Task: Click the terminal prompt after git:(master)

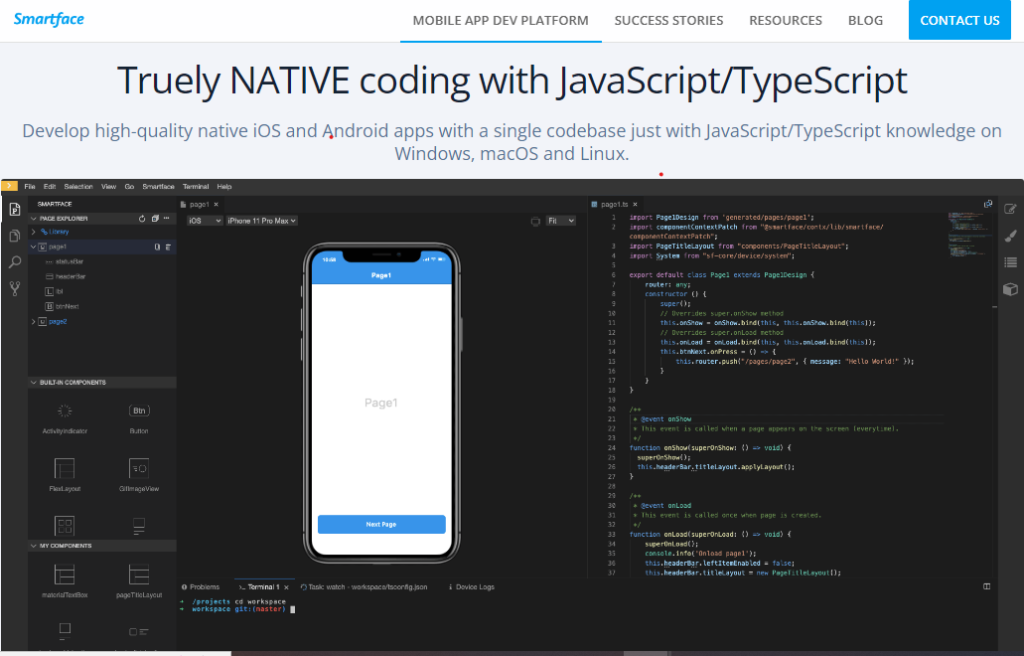Action: [293, 609]
